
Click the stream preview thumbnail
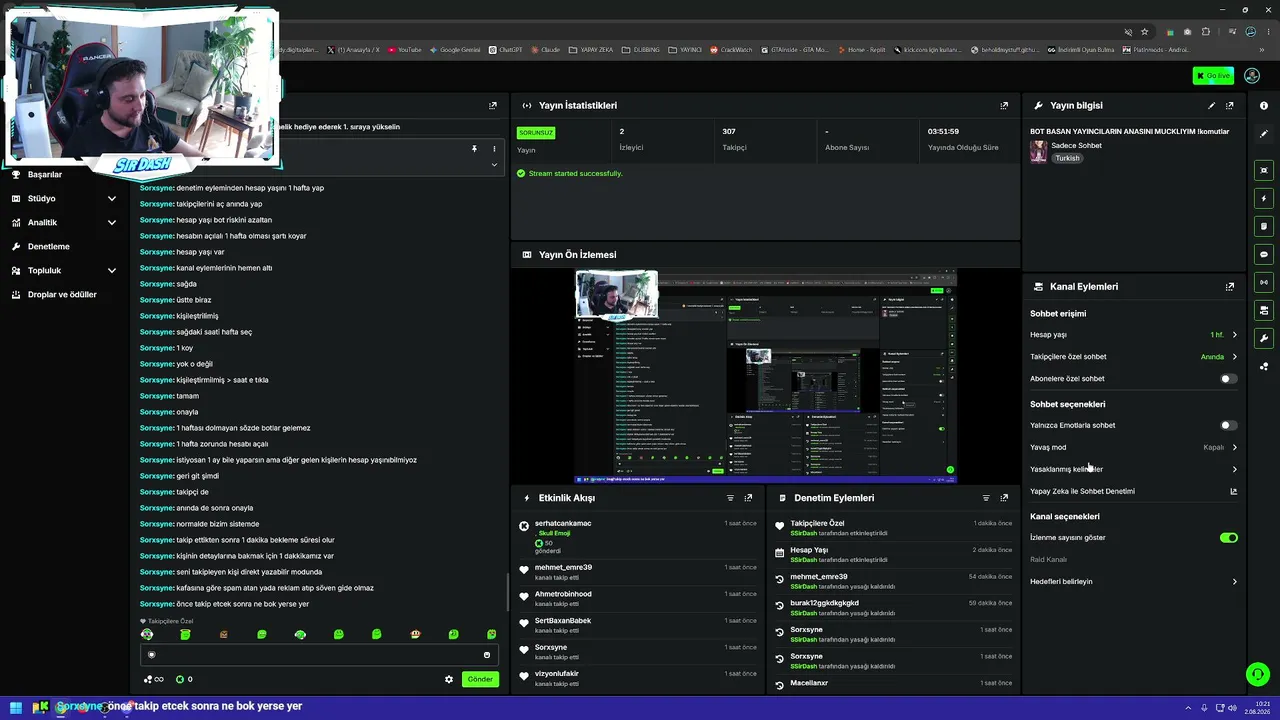click(x=765, y=376)
